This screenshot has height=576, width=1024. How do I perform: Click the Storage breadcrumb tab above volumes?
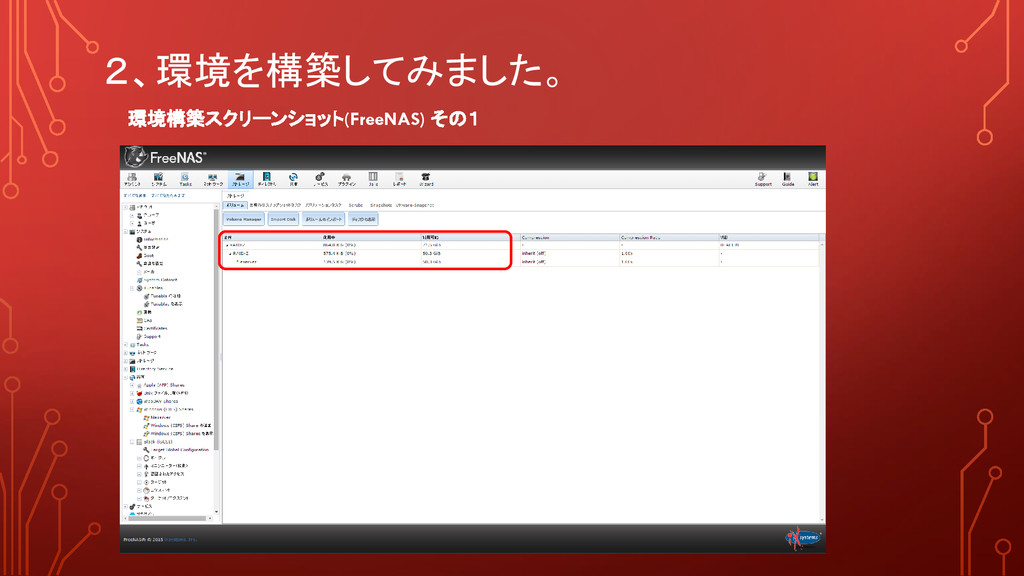[235, 196]
